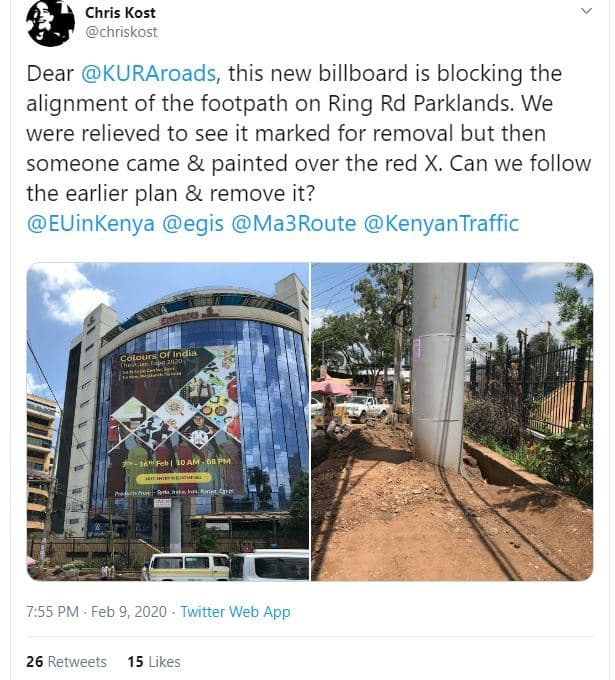This screenshot has width=615, height=680.
Task: Open the @chriskost handle link
Action: pos(121,32)
